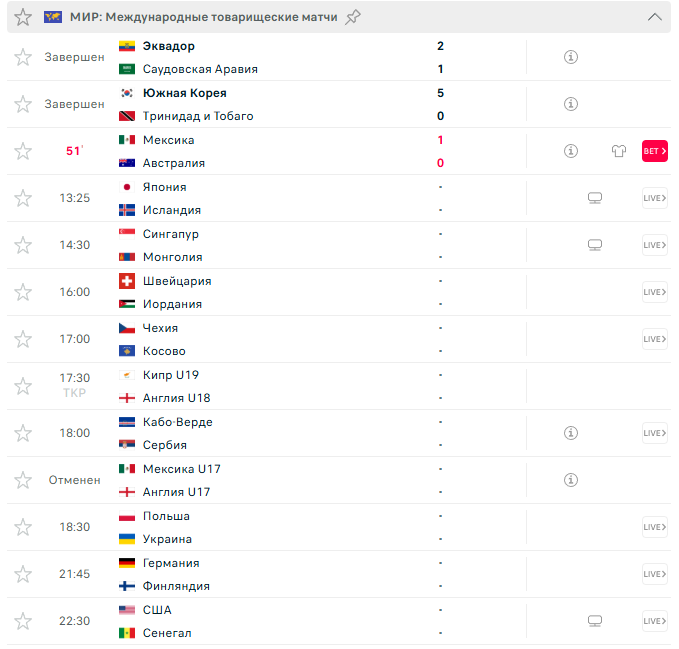Click the live 51' minute indicator

[x=74, y=151]
